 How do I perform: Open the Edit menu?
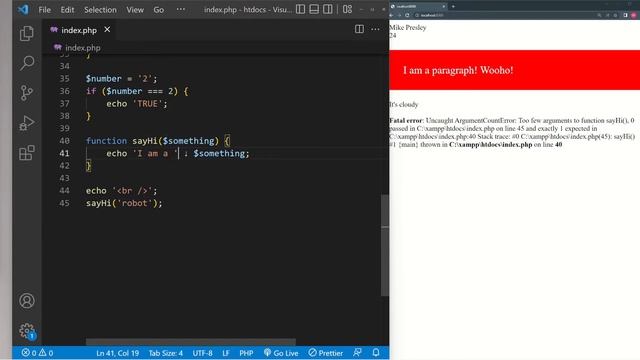[x=67, y=9]
